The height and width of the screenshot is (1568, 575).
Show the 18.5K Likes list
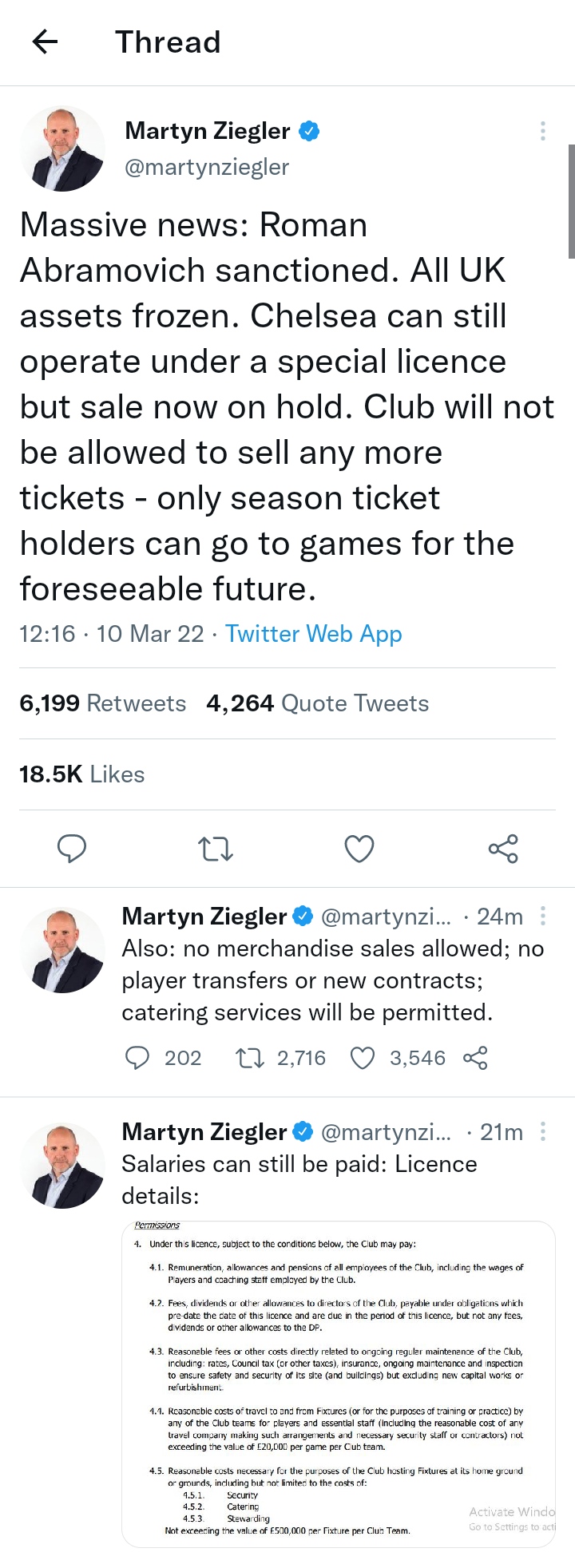pos(81,774)
